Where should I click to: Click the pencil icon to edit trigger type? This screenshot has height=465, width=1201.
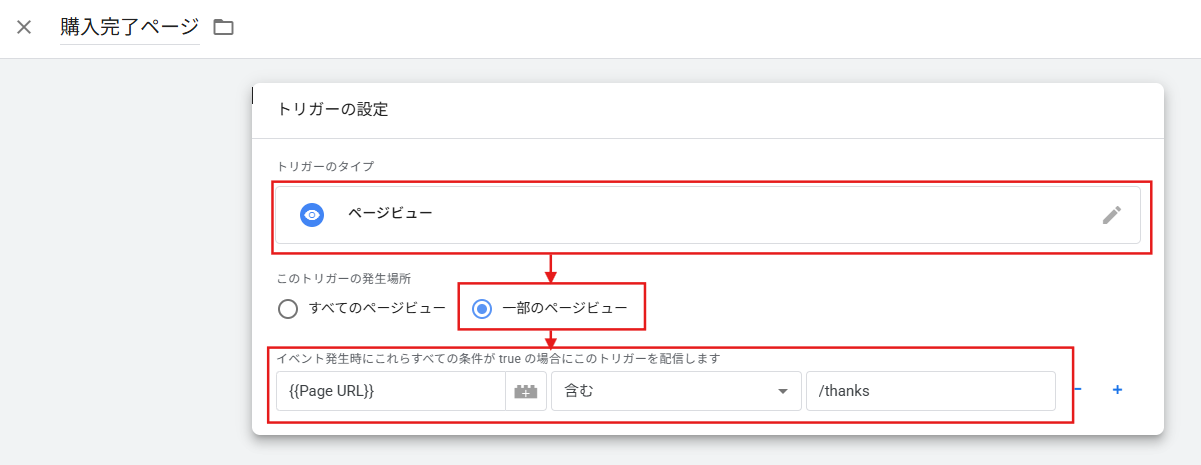[x=1111, y=215]
